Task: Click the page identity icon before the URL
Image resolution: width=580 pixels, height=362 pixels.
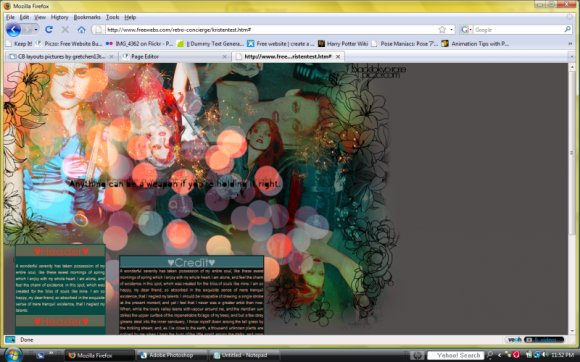Action: coord(98,30)
